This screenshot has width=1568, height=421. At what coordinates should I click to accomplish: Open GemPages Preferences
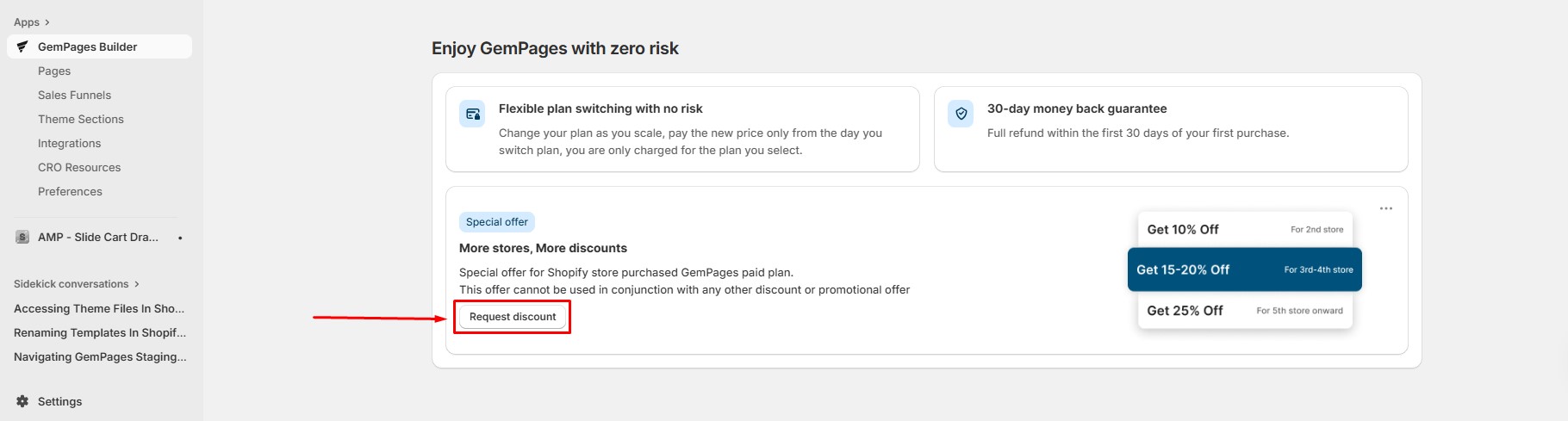coord(70,191)
